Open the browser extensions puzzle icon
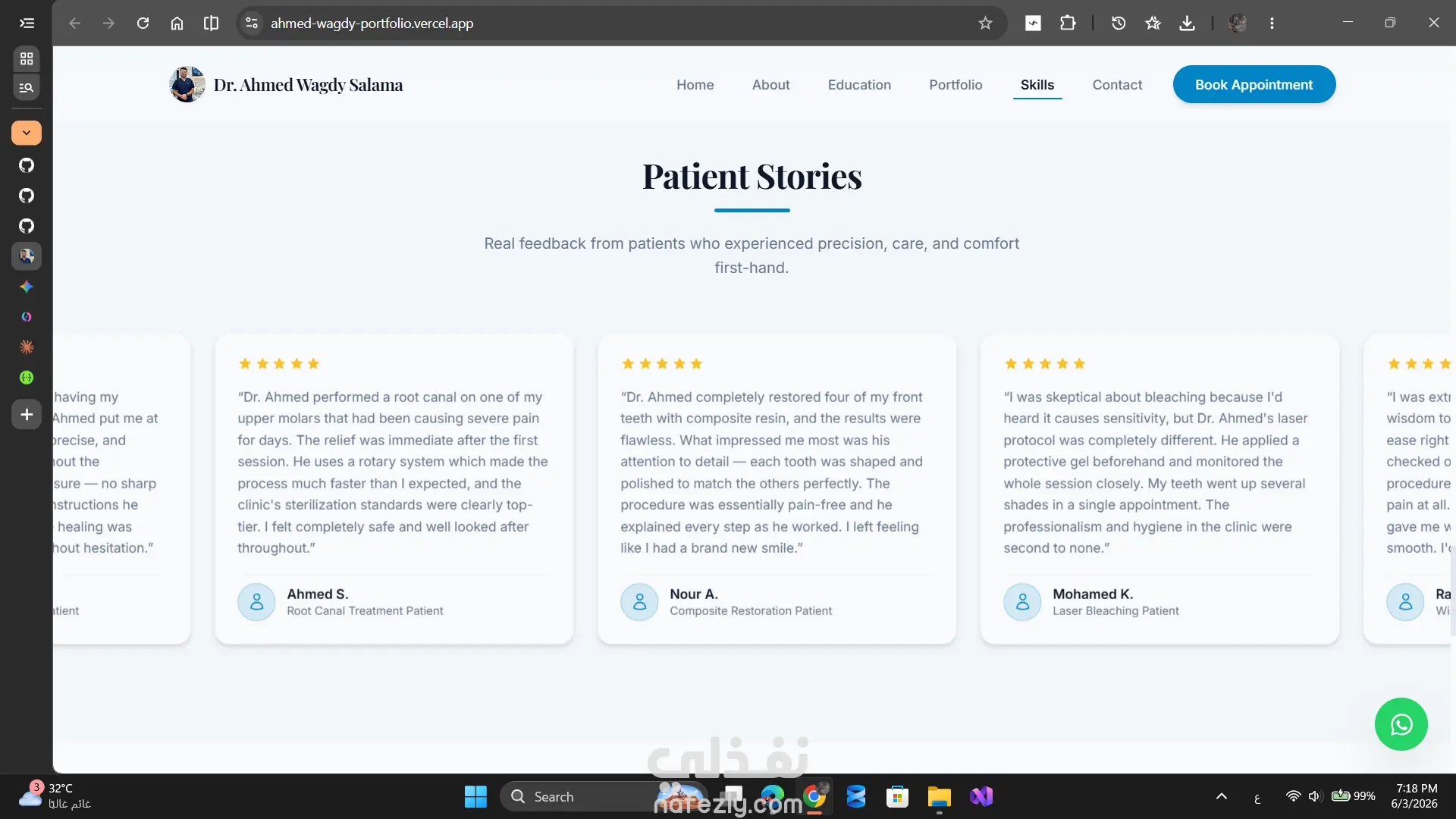 tap(1068, 23)
